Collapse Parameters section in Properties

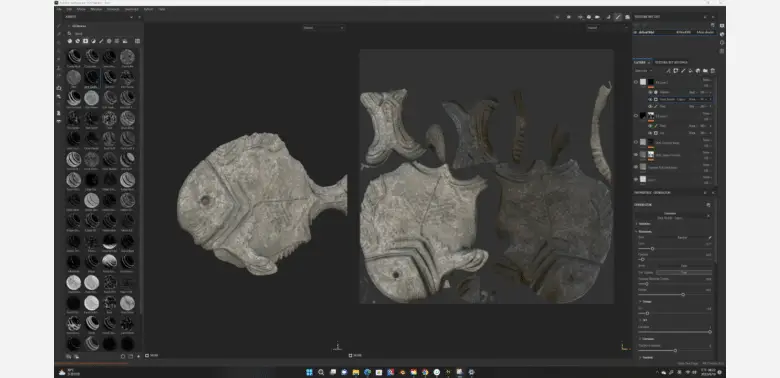point(636,232)
